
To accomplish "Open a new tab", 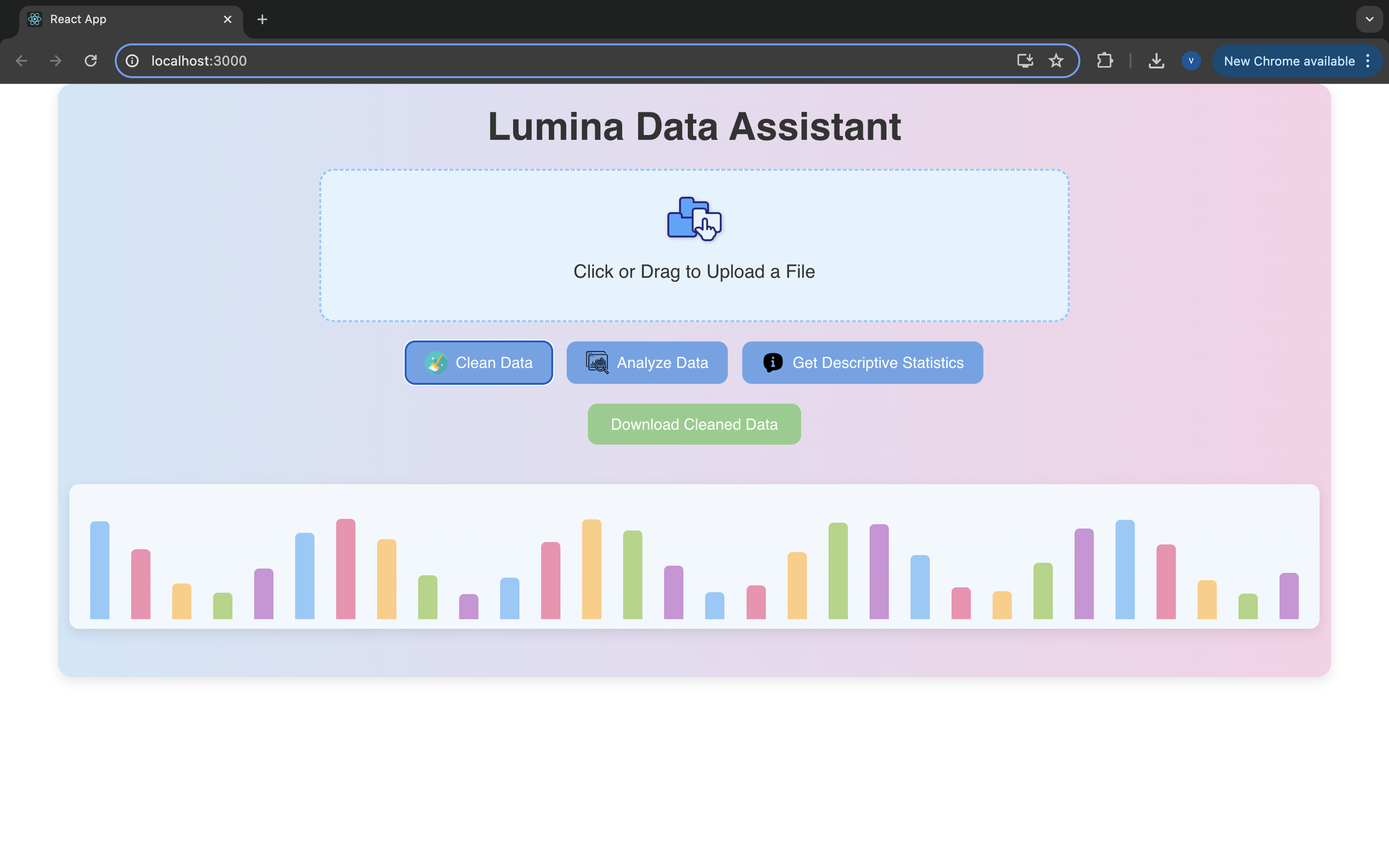I will pyautogui.click(x=262, y=19).
